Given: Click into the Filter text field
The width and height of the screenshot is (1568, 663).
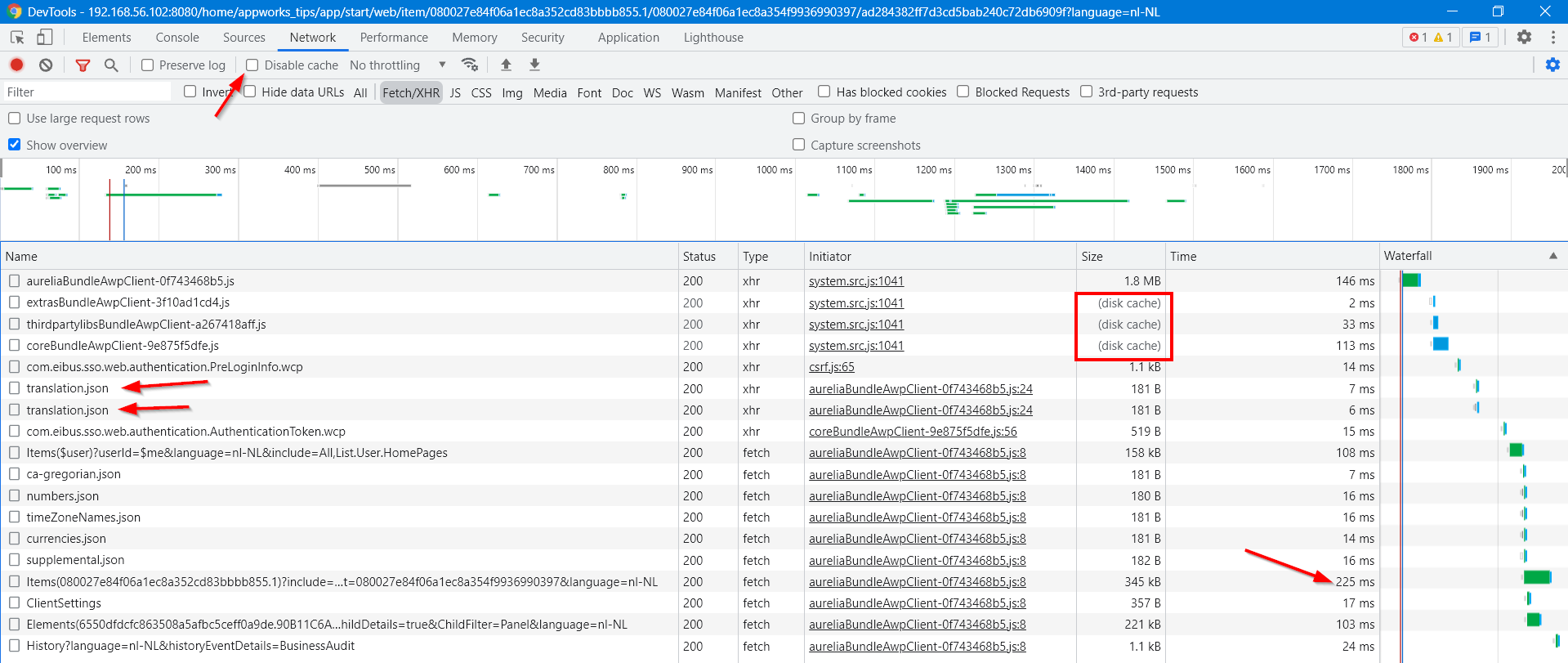Looking at the screenshot, I should (x=87, y=92).
